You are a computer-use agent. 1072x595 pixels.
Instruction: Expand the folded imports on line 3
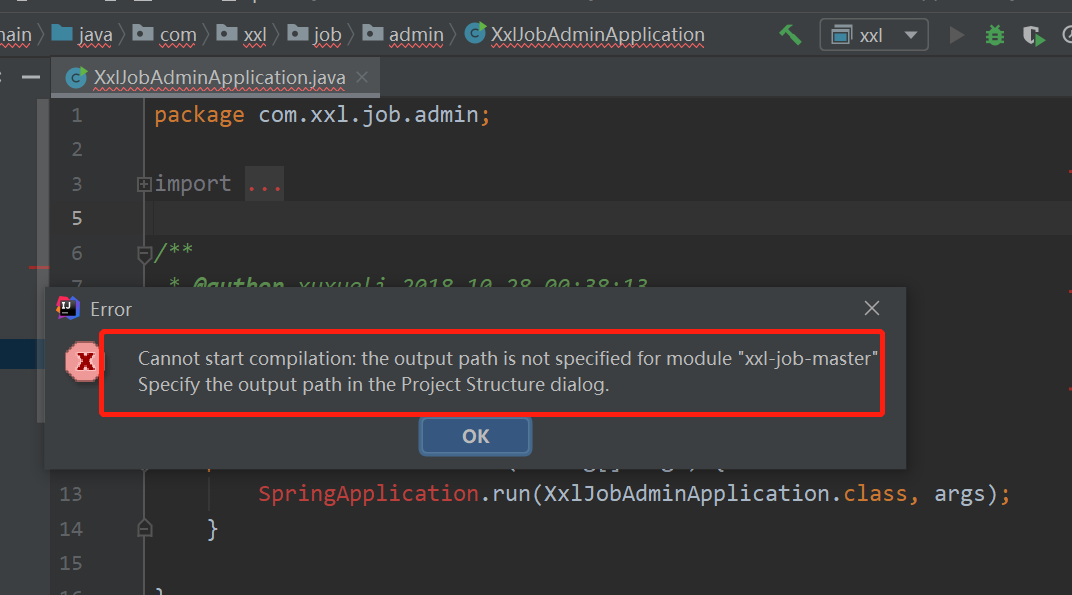coord(144,183)
